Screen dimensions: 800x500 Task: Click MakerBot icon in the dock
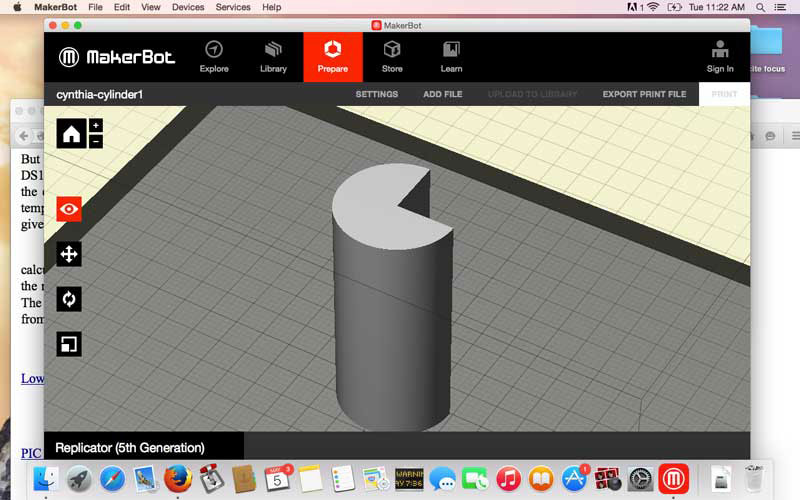pyautogui.click(x=673, y=479)
